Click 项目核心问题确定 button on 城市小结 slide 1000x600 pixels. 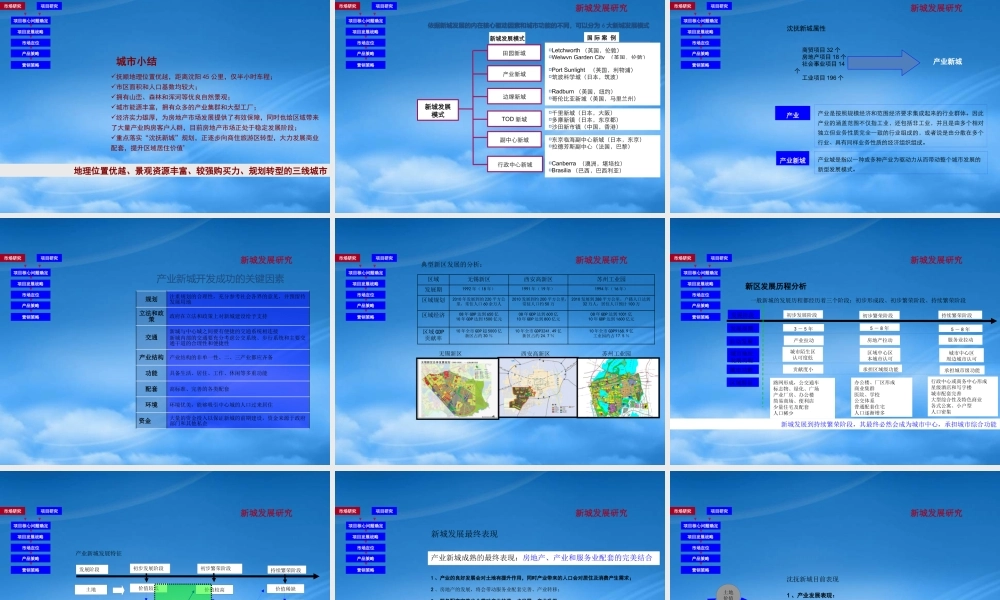pyautogui.click(x=31, y=20)
